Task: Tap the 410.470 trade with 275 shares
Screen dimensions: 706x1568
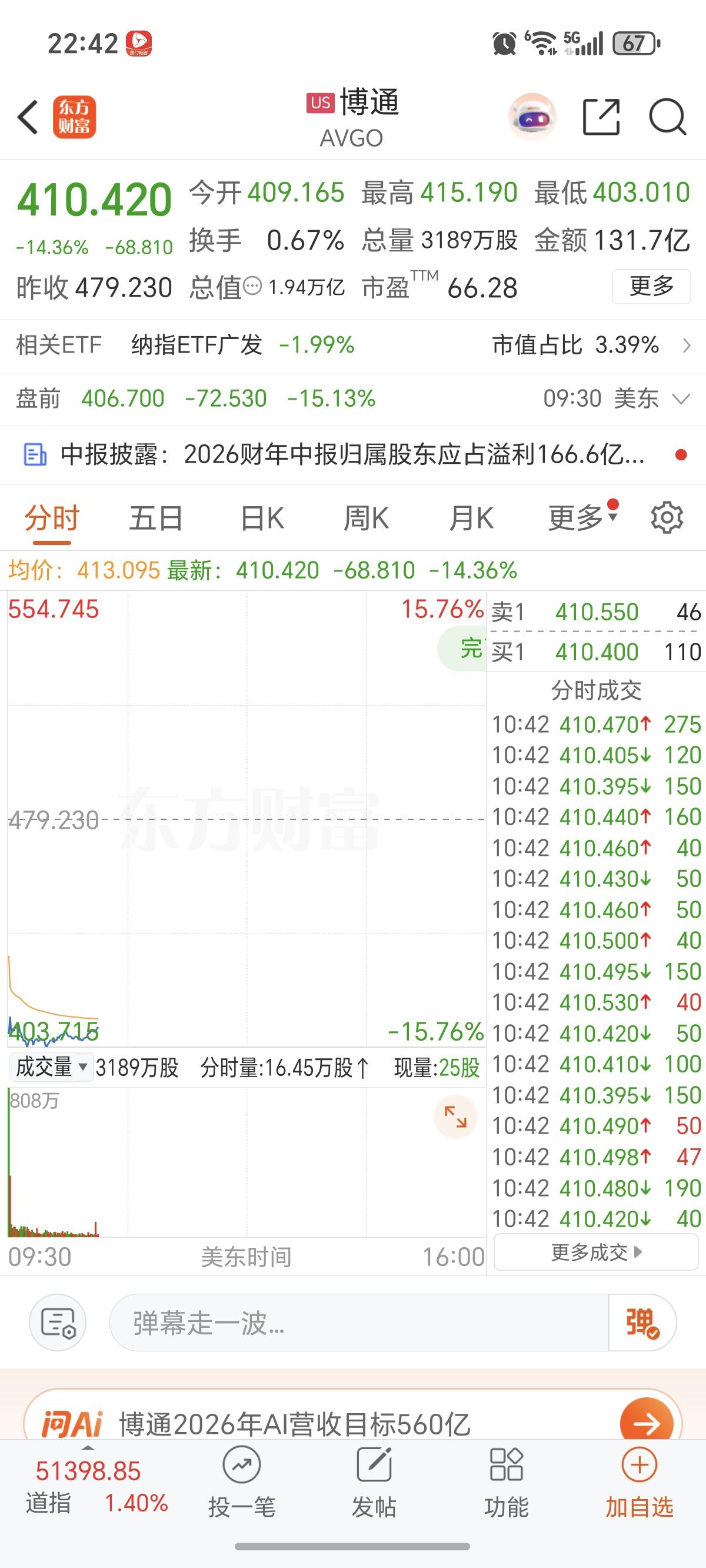Action: [x=596, y=725]
